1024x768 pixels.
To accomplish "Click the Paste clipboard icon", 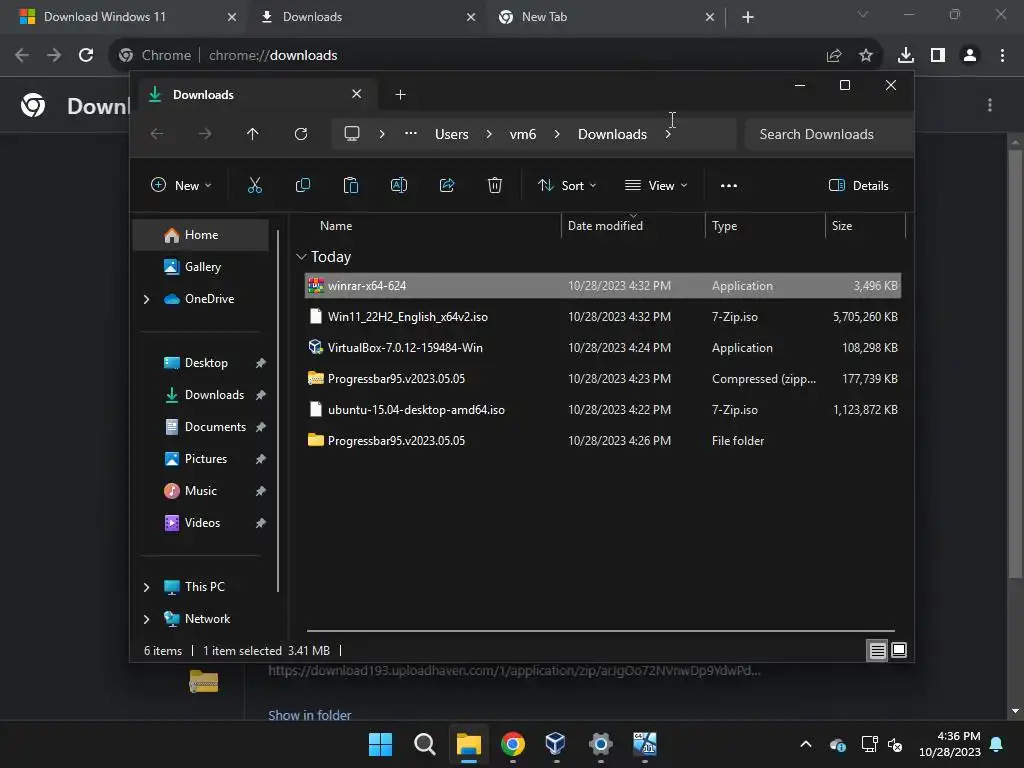I will (x=351, y=185).
